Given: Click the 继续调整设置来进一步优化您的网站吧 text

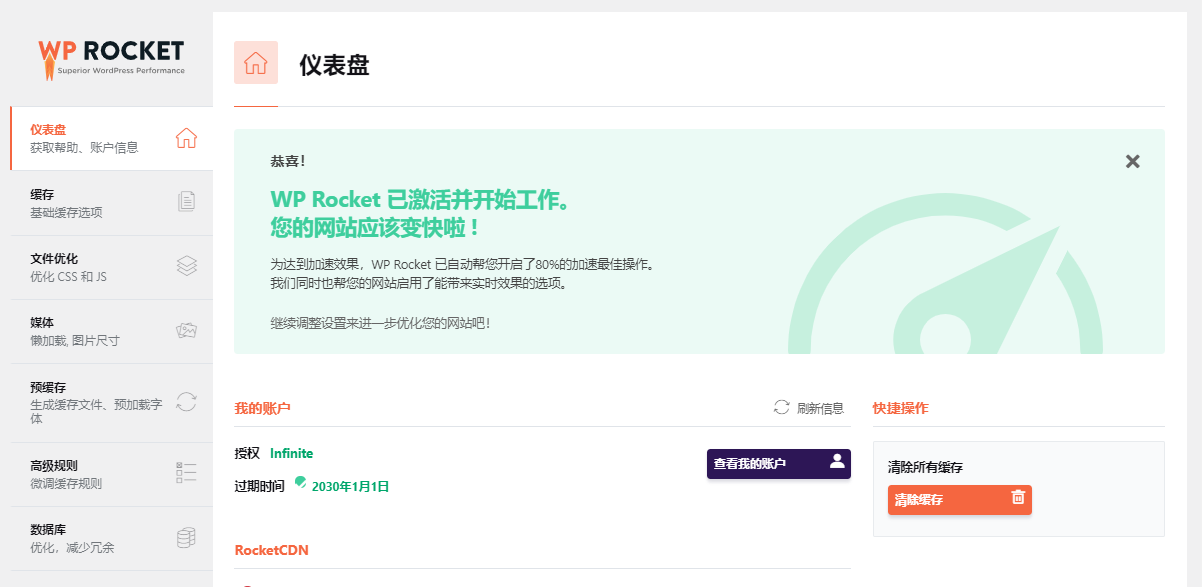Looking at the screenshot, I should click(381, 323).
